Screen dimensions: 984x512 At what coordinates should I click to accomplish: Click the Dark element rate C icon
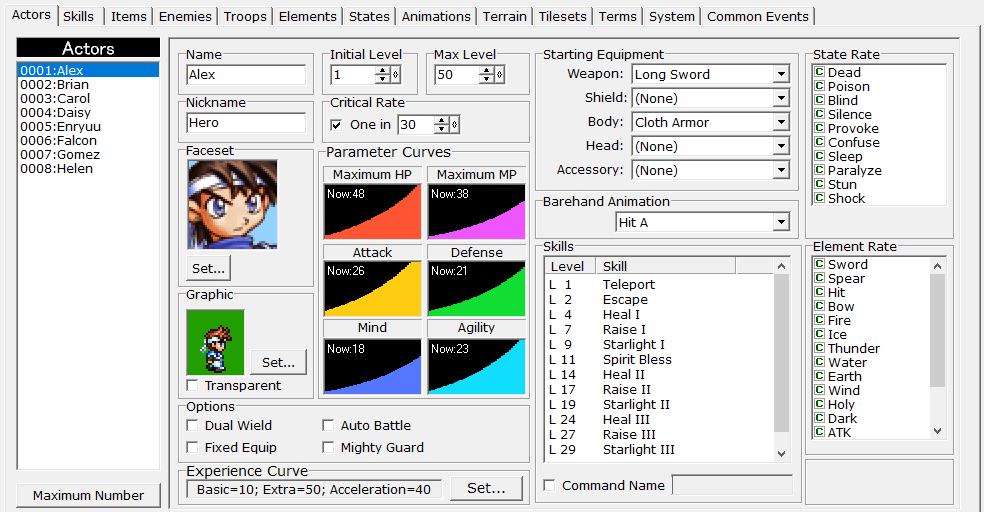(x=819, y=418)
